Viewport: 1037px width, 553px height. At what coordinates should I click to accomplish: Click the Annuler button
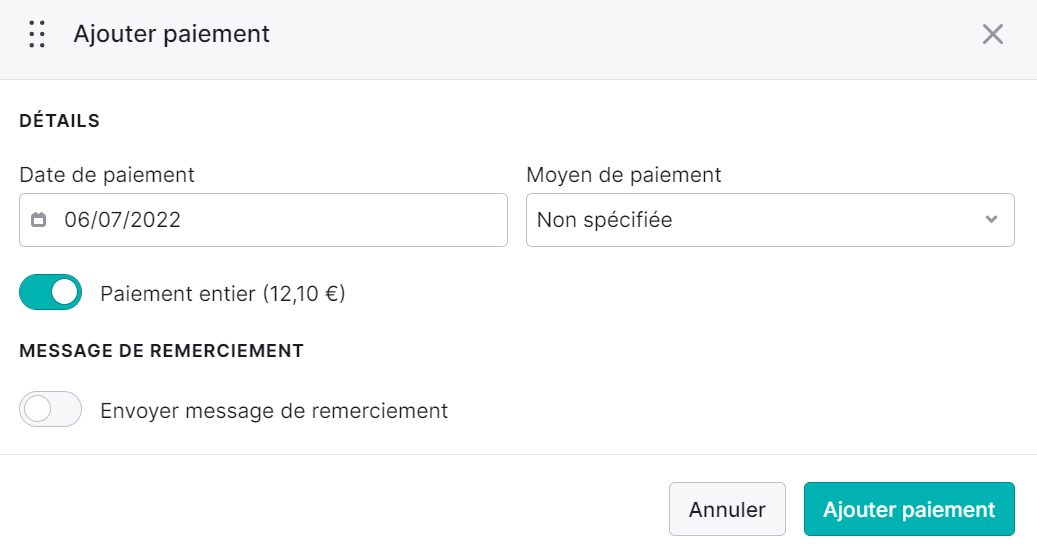[727, 509]
